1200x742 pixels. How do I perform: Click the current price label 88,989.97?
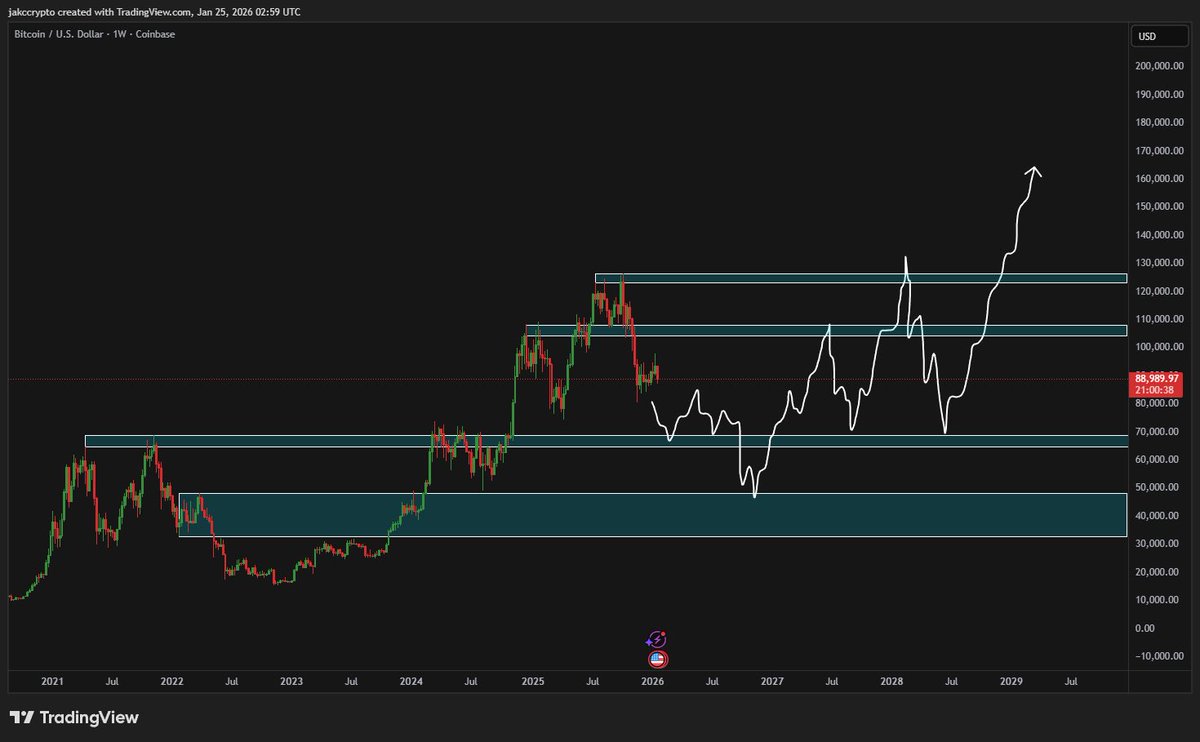point(1159,378)
